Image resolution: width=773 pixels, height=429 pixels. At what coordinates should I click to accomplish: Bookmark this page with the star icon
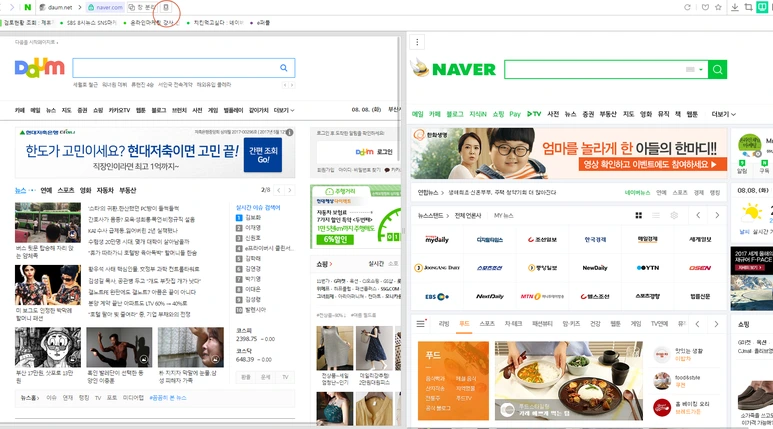(x=718, y=7)
